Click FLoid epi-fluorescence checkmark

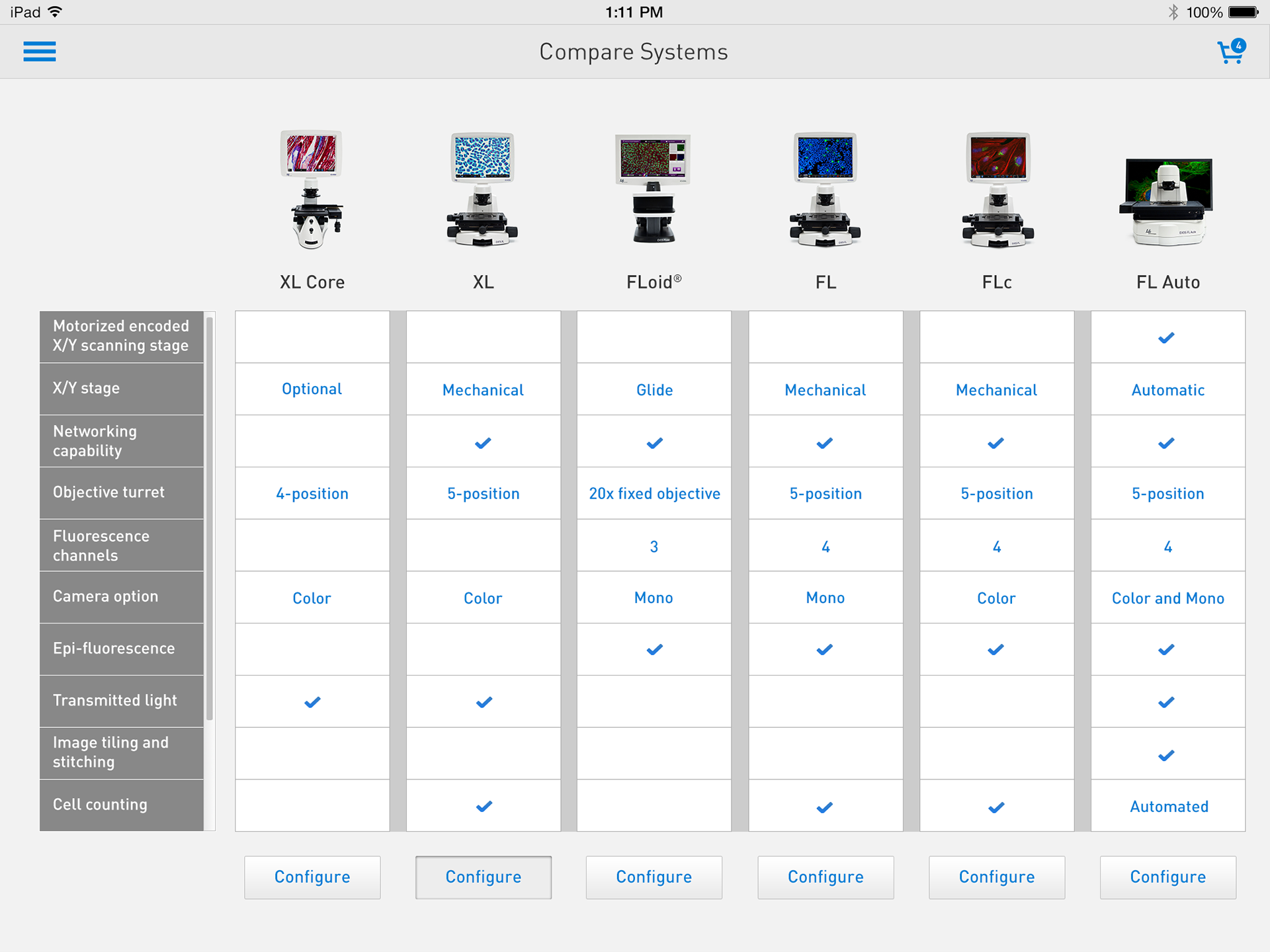tap(655, 650)
